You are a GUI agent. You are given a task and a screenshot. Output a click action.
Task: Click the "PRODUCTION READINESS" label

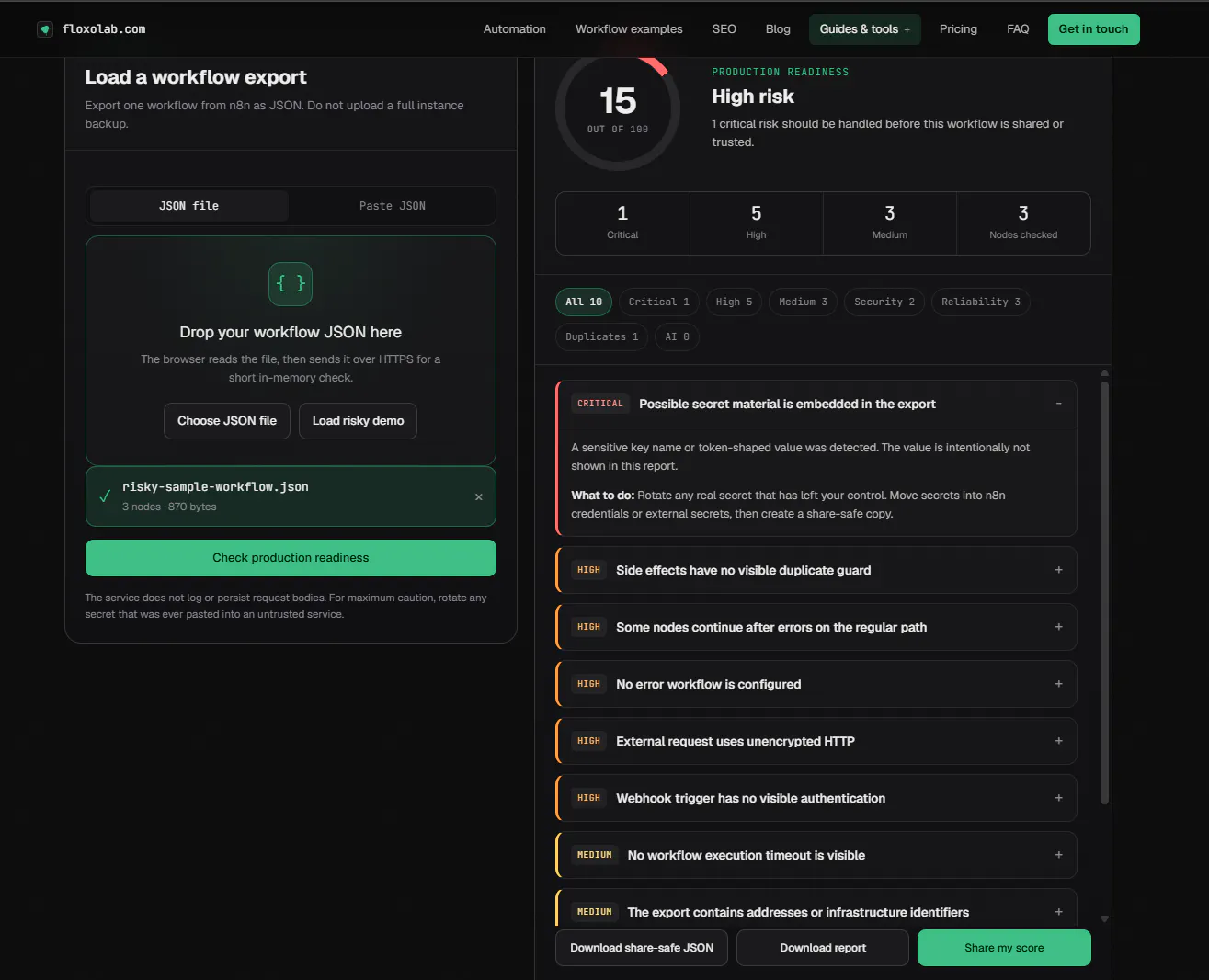coord(780,72)
